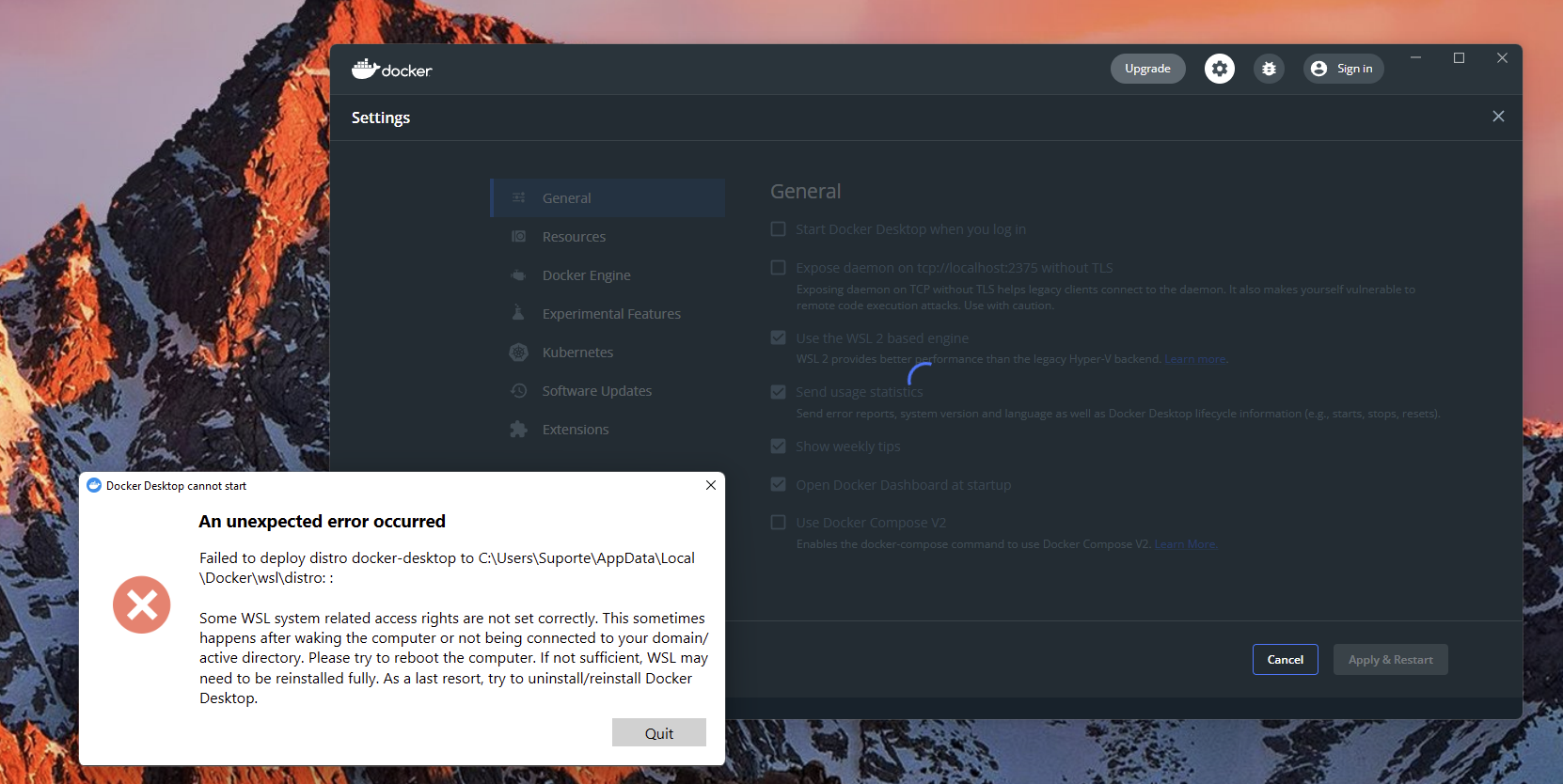Open Learn more link for WSL 2

tap(1195, 359)
